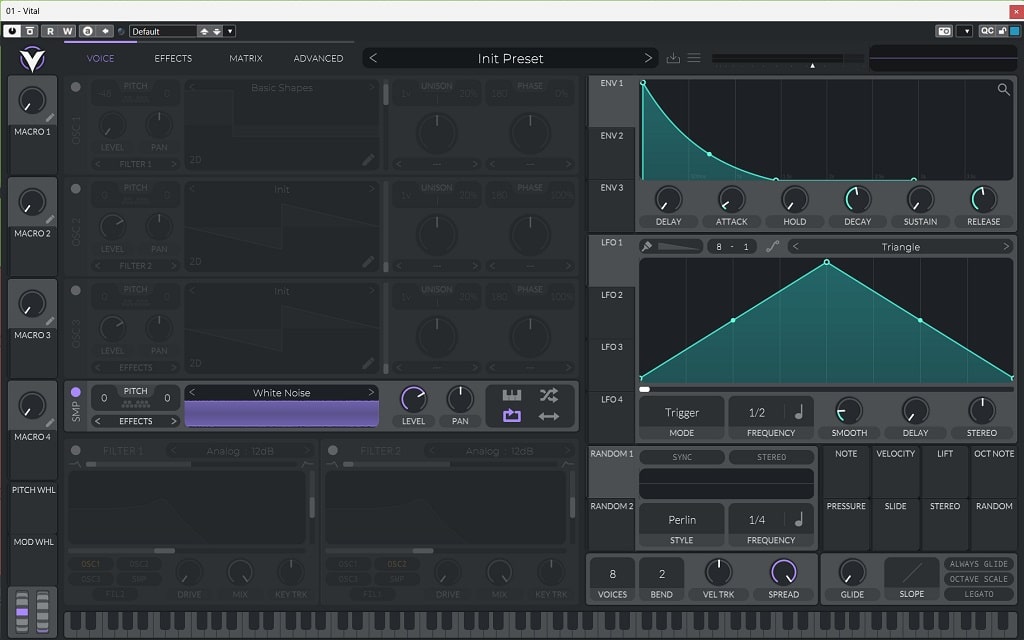
Task: Click the OCT NOTE modulation source
Action: pos(994,472)
